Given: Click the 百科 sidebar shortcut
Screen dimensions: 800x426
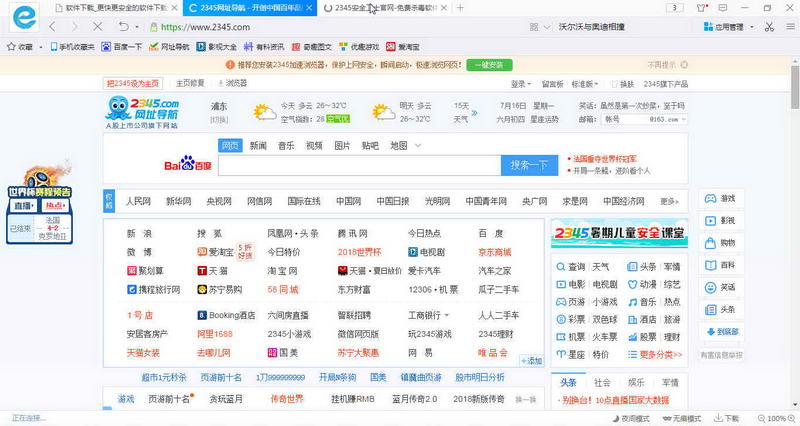Looking at the screenshot, I should 720,265.
